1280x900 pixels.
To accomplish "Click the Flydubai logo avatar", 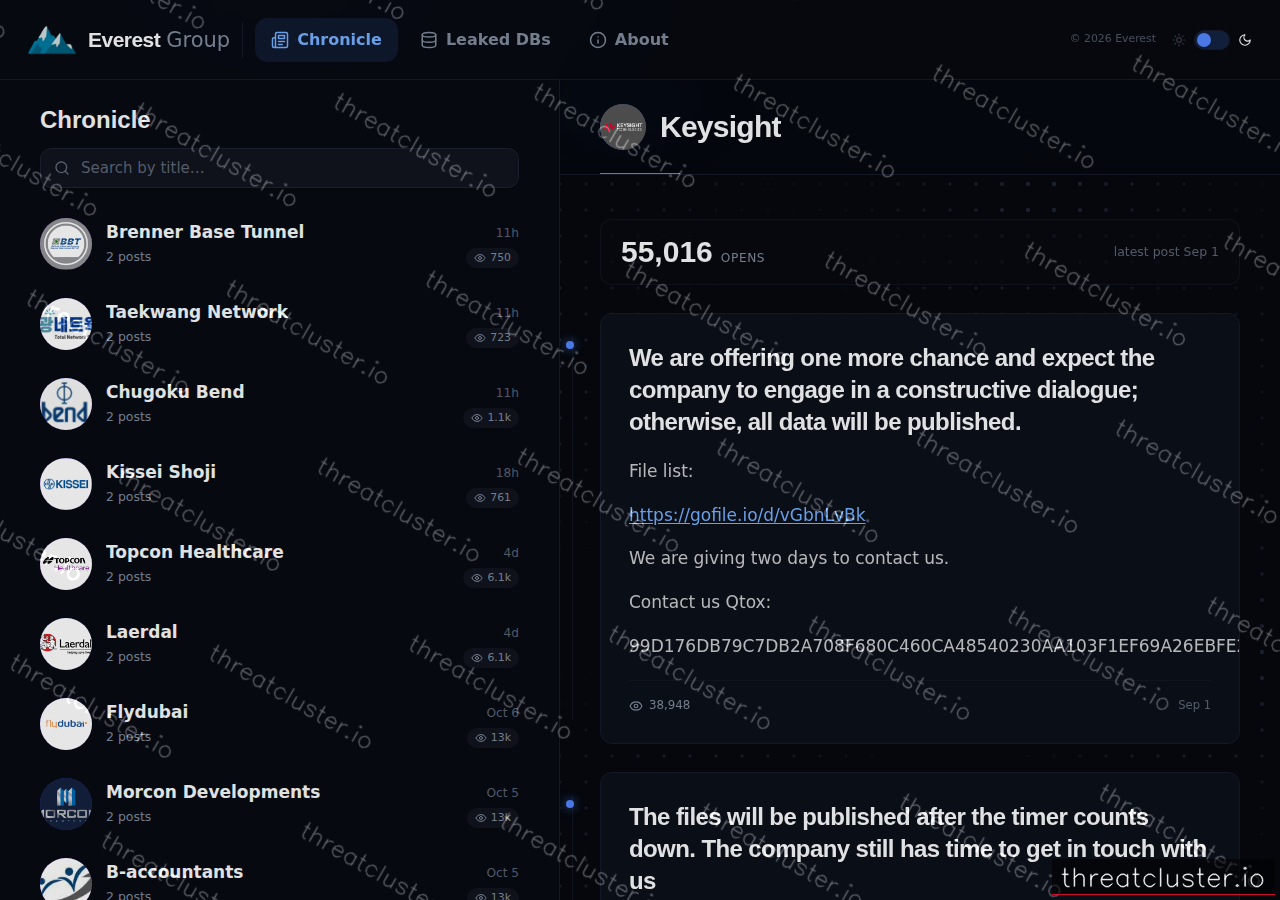I will coord(66,724).
